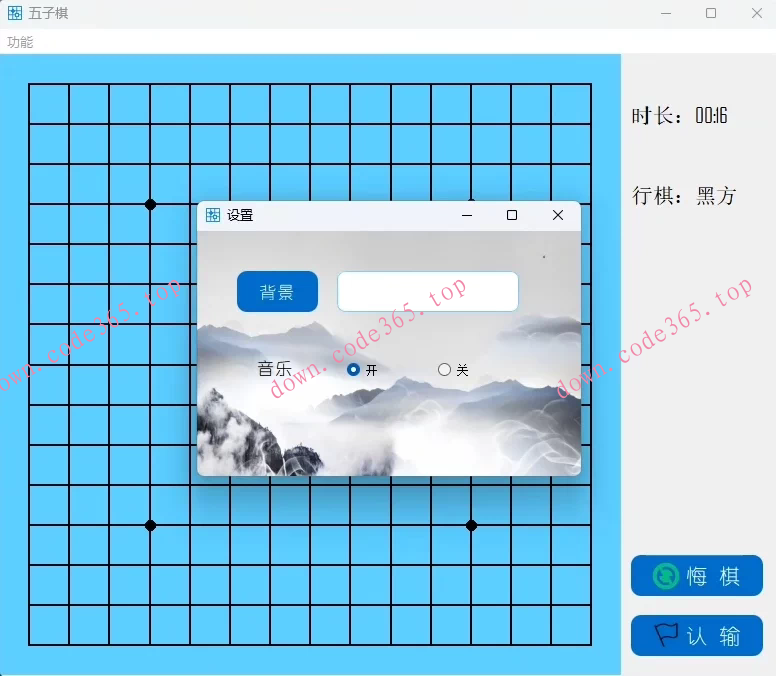Minimize the 设置 dialog

tap(467, 215)
